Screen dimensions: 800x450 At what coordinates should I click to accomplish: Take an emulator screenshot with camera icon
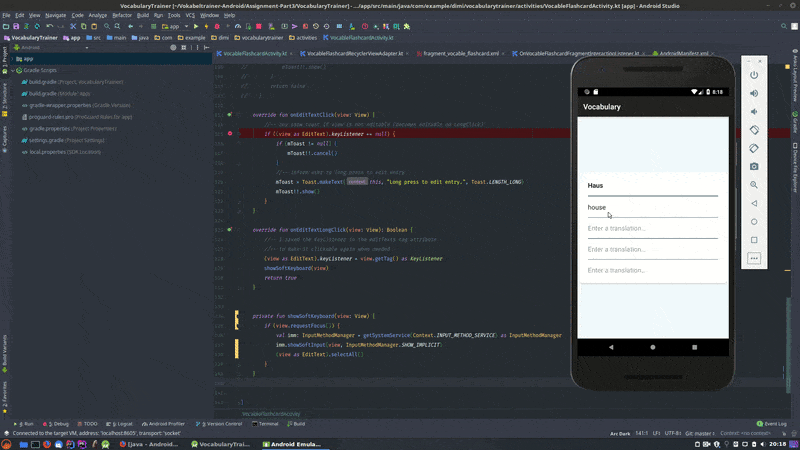[754, 166]
